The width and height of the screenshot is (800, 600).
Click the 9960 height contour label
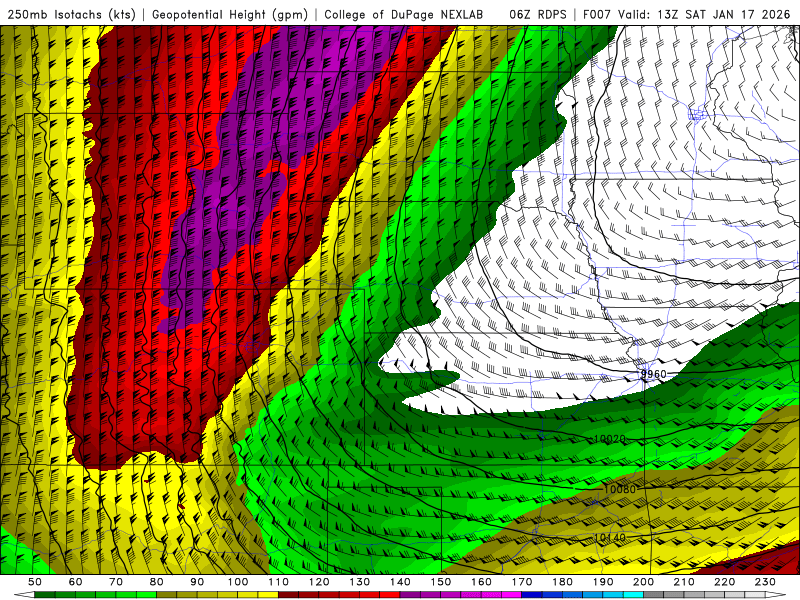(x=654, y=374)
